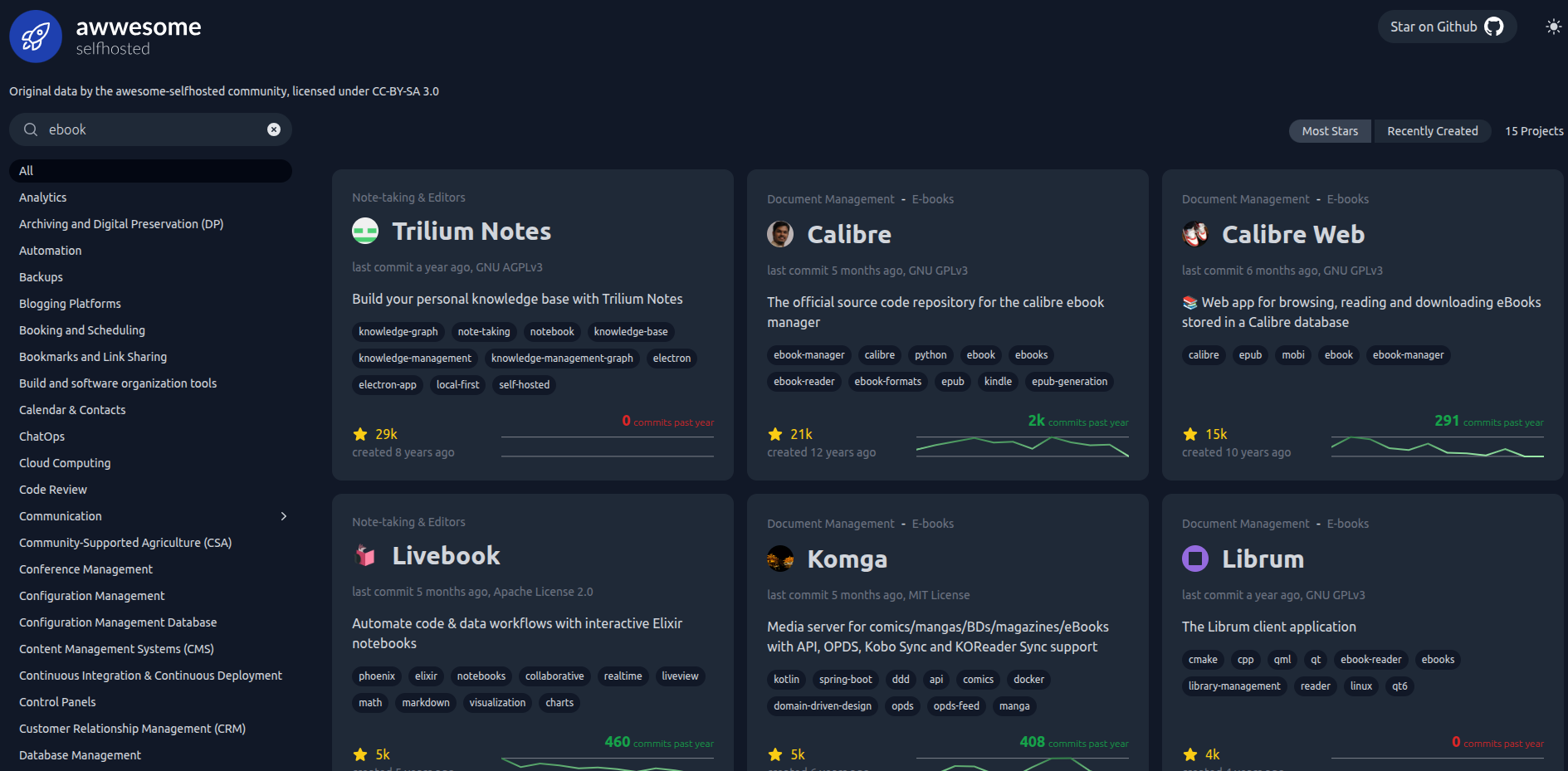This screenshot has height=771, width=1568.
Task: Select the knowledge-graph tag on Trilium Notes
Action: point(398,332)
